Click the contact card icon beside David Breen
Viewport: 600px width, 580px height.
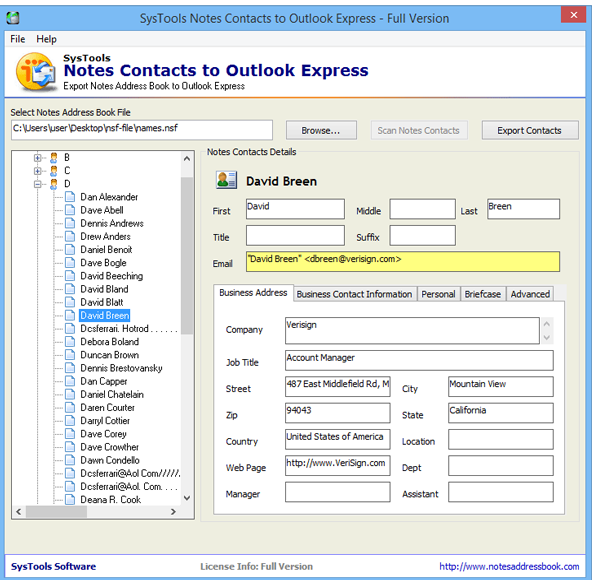(x=227, y=180)
